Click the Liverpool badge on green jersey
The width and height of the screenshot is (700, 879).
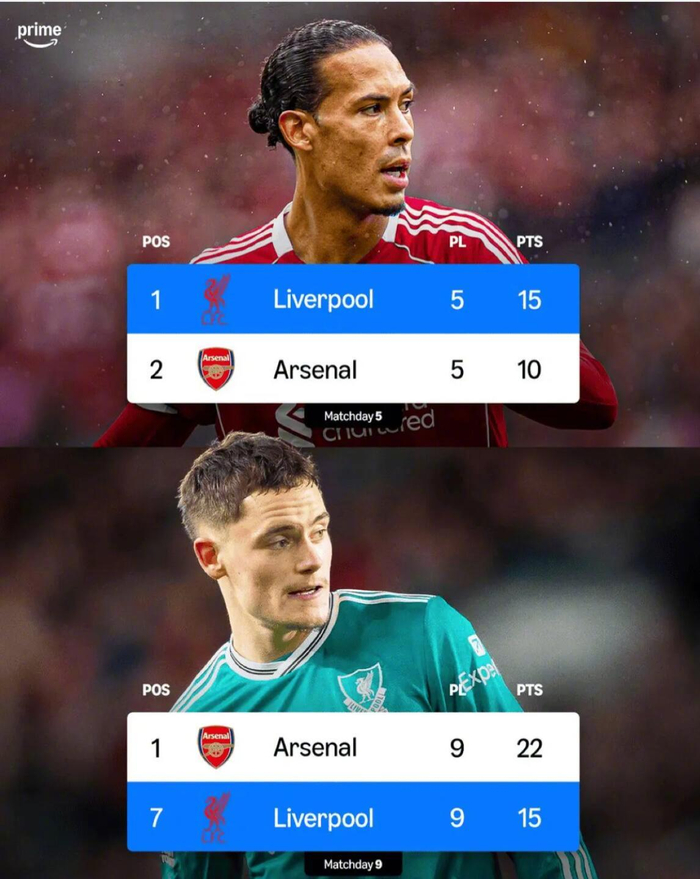(363, 688)
